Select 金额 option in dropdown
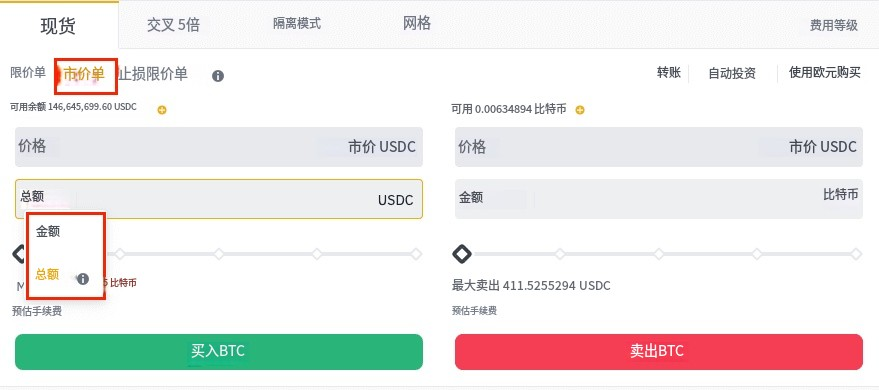Image resolution: width=879 pixels, height=390 pixels. pyautogui.click(x=48, y=231)
